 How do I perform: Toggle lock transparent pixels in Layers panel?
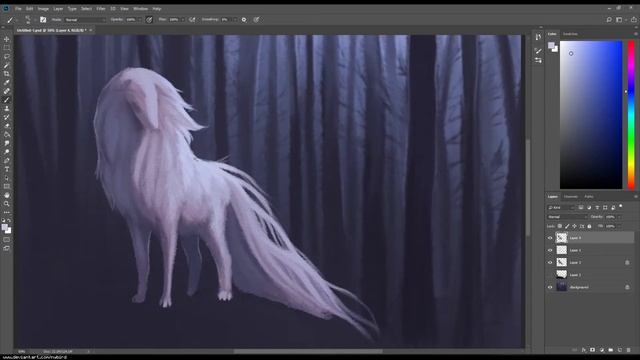[x=560, y=226]
